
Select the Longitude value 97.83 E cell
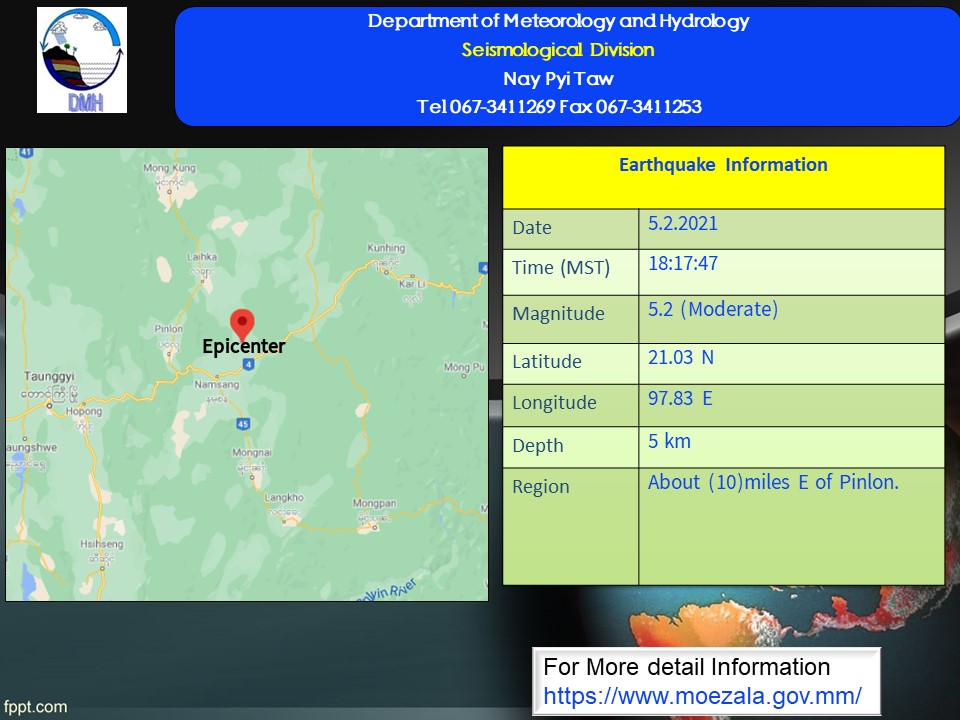(x=680, y=398)
